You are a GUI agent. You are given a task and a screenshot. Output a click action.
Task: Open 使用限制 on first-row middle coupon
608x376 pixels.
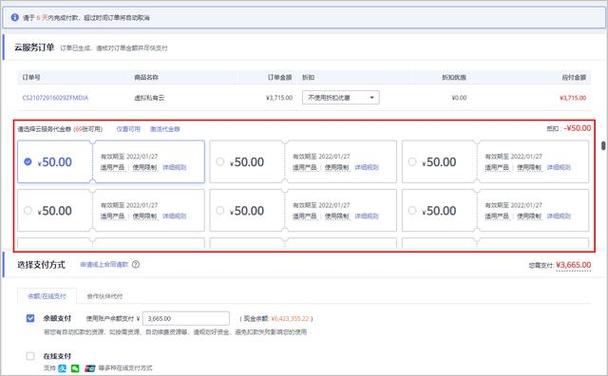point(337,167)
